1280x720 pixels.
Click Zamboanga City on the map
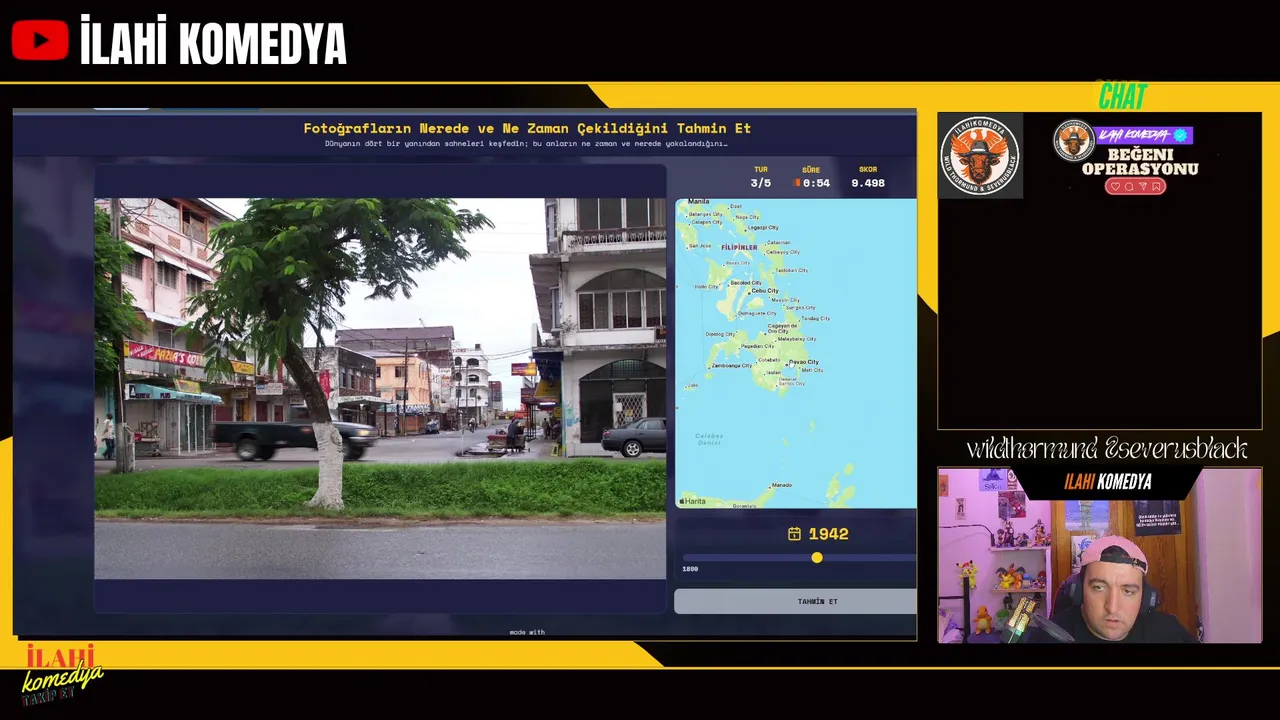click(x=732, y=365)
